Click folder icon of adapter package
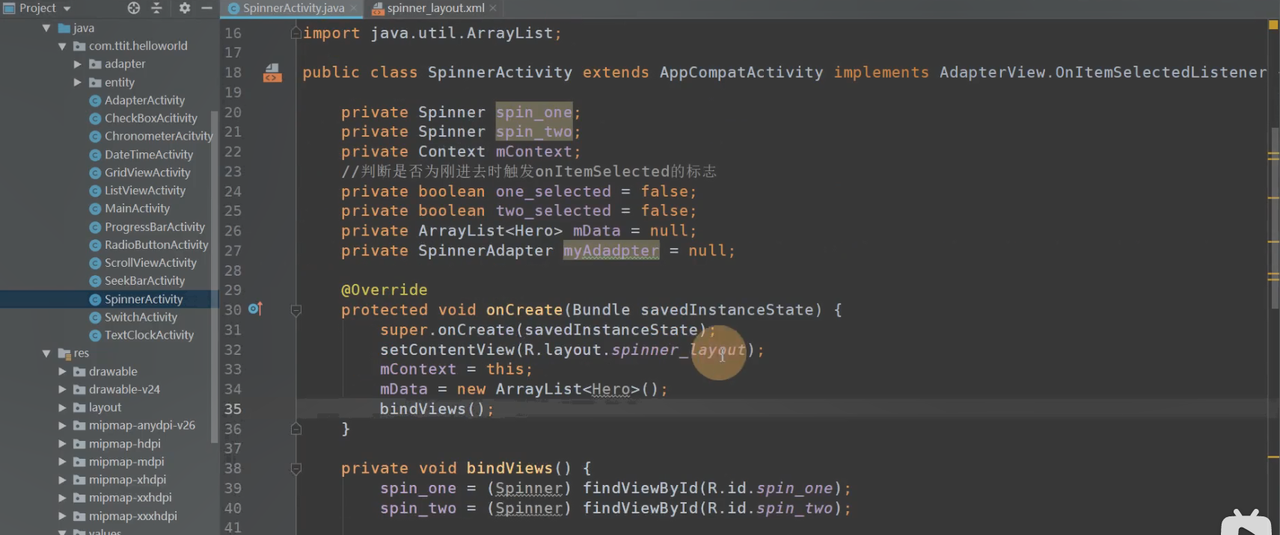 coord(95,64)
